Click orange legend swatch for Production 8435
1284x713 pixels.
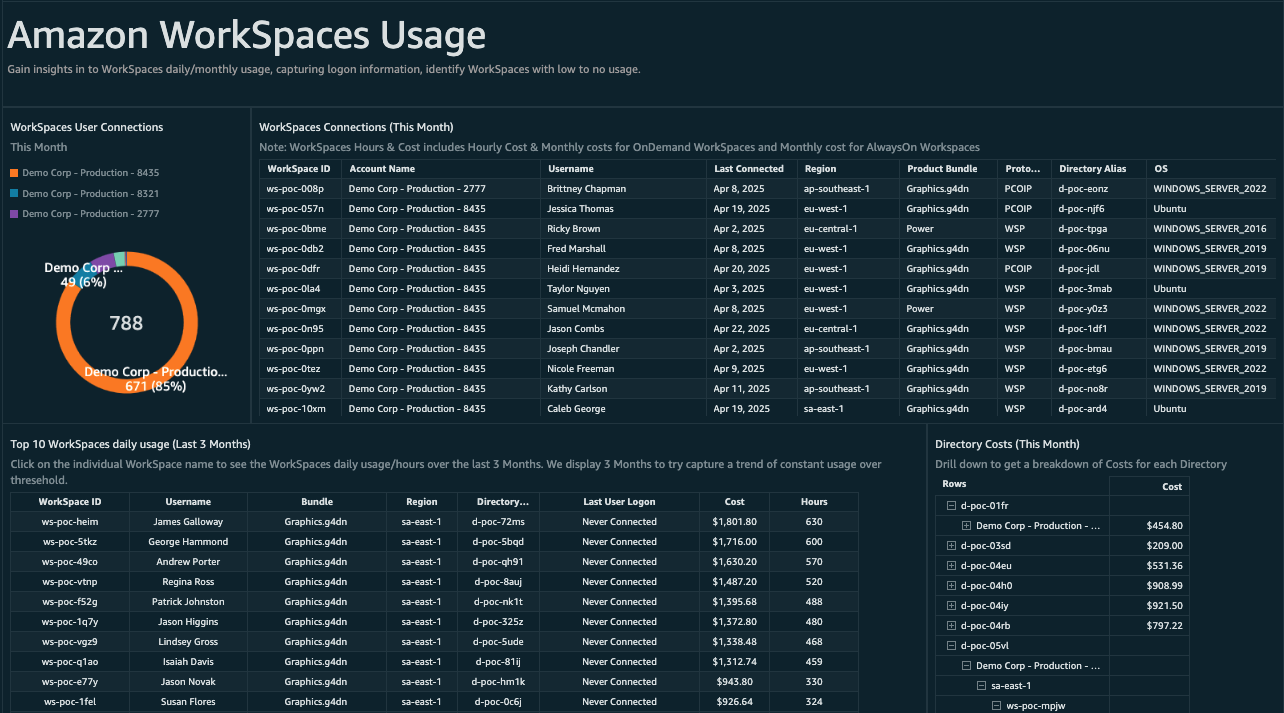[x=15, y=173]
